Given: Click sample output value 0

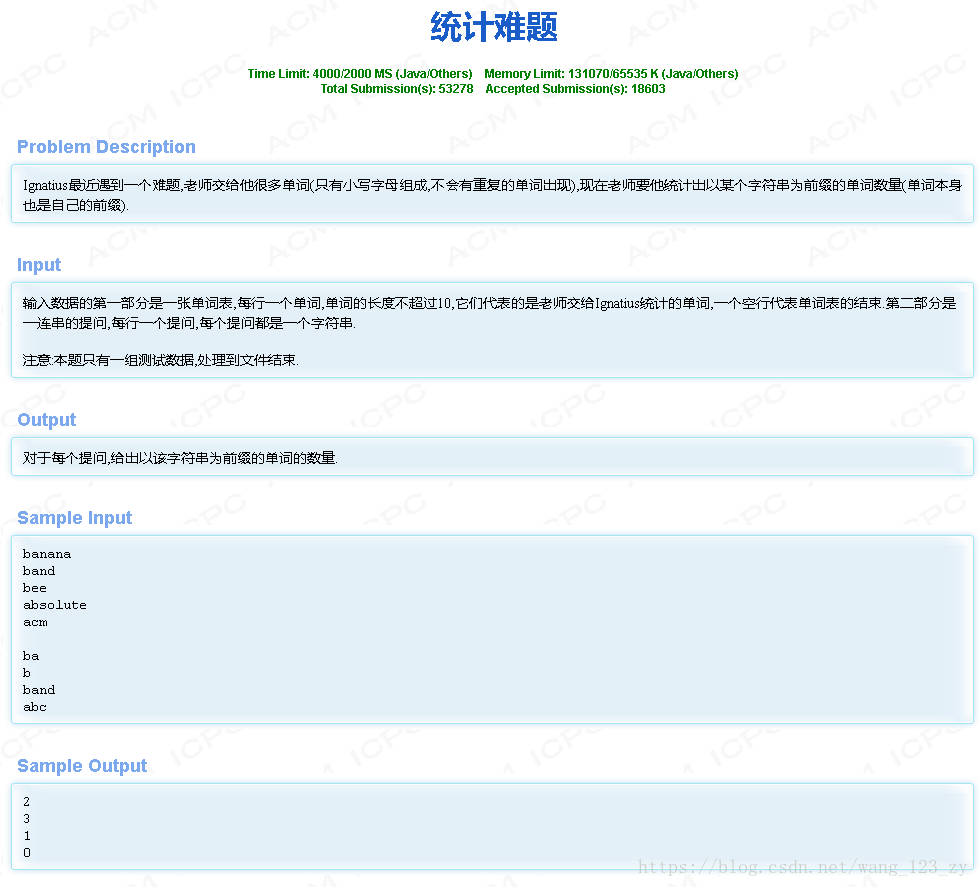Looking at the screenshot, I should [26, 853].
